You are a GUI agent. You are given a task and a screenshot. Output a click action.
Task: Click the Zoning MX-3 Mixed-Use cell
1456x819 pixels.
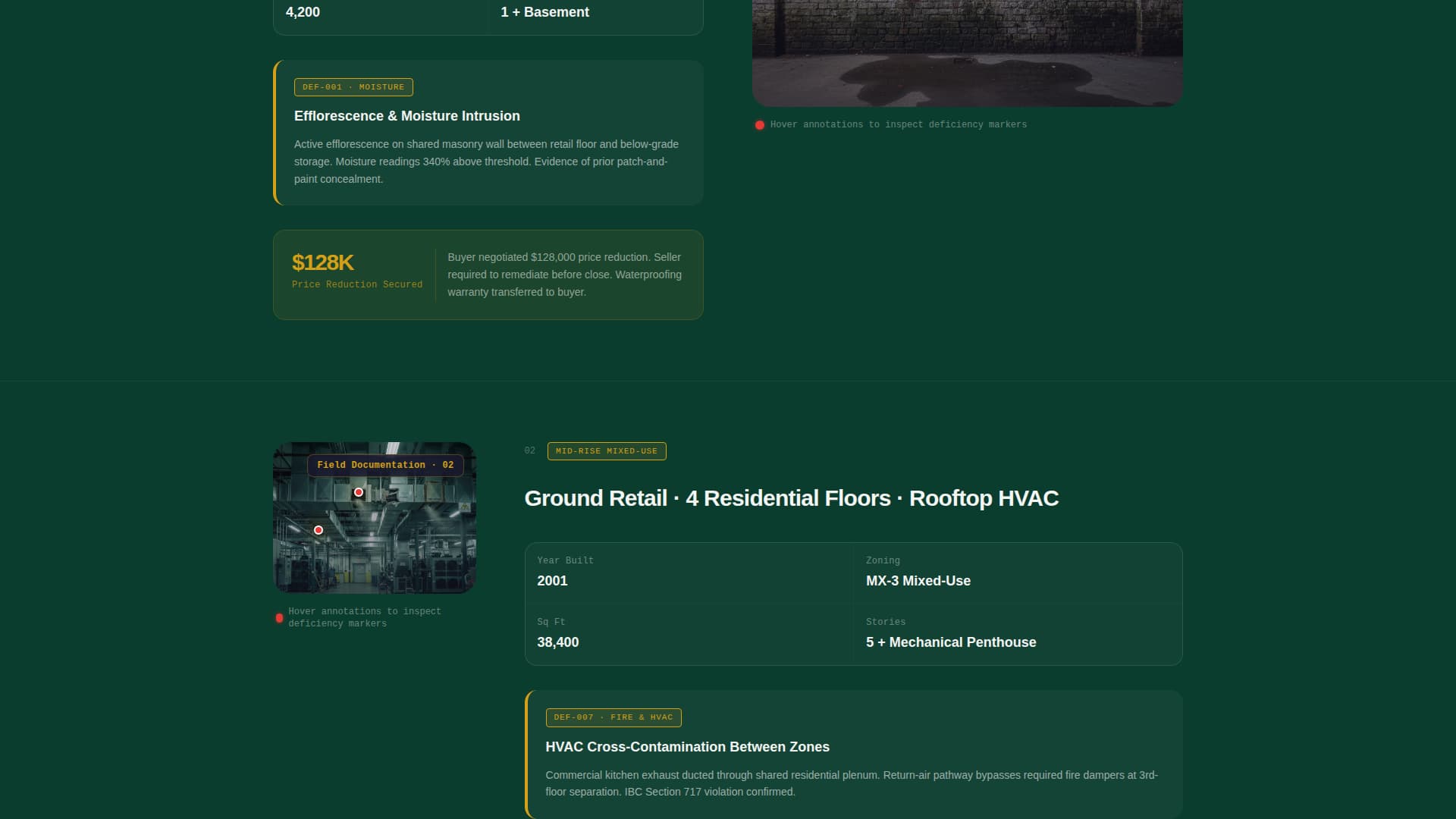point(1016,573)
